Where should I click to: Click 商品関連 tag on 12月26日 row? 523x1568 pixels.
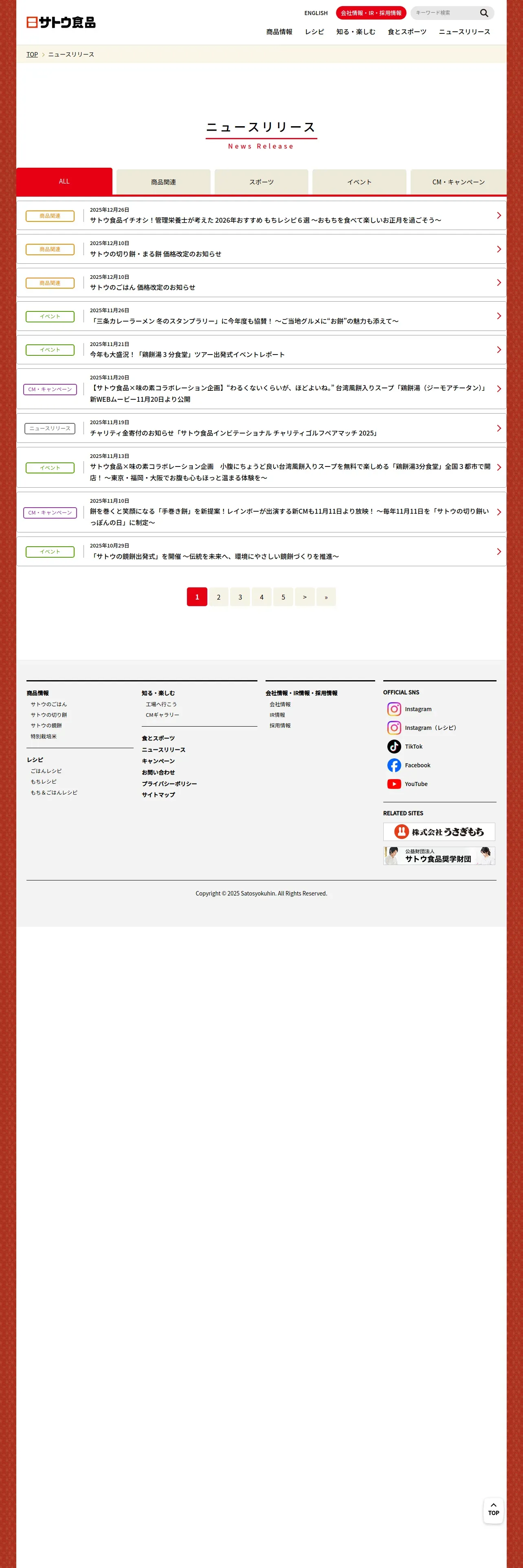[50, 215]
